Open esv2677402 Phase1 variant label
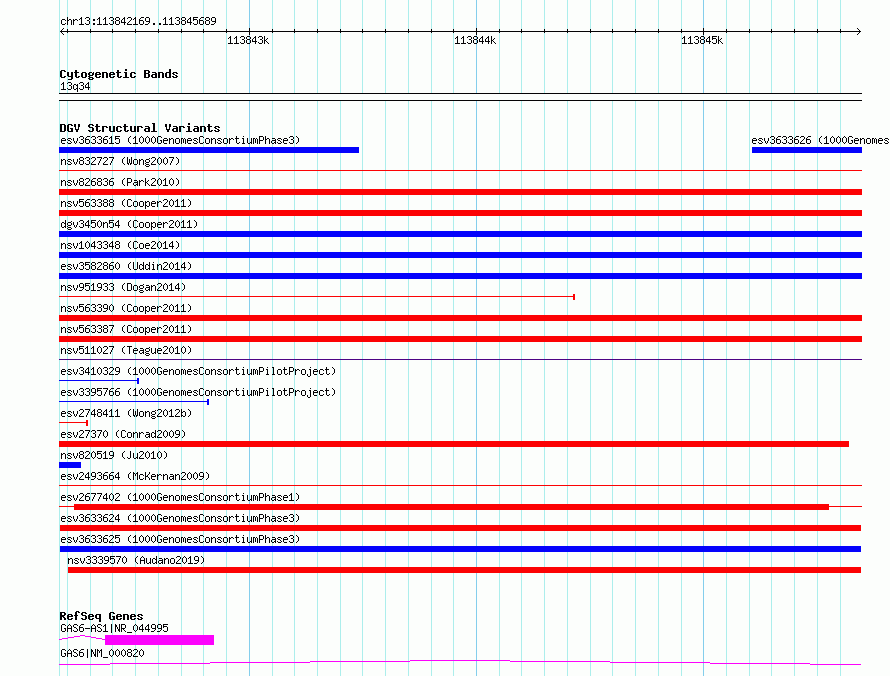 180,497
